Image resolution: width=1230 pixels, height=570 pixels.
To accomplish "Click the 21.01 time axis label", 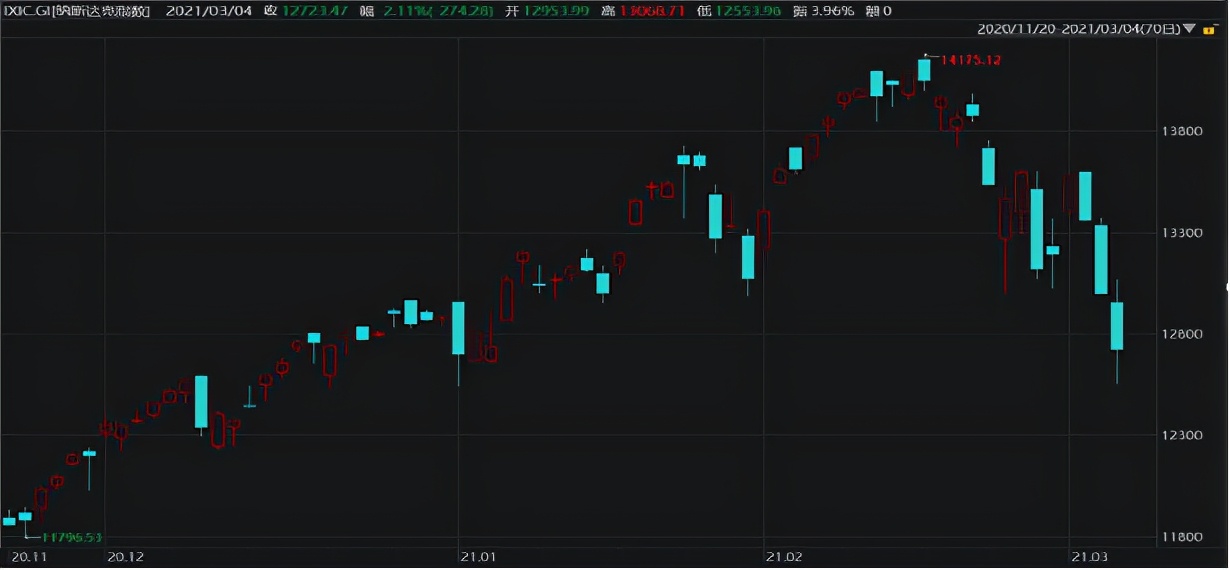I will click(x=478, y=556).
